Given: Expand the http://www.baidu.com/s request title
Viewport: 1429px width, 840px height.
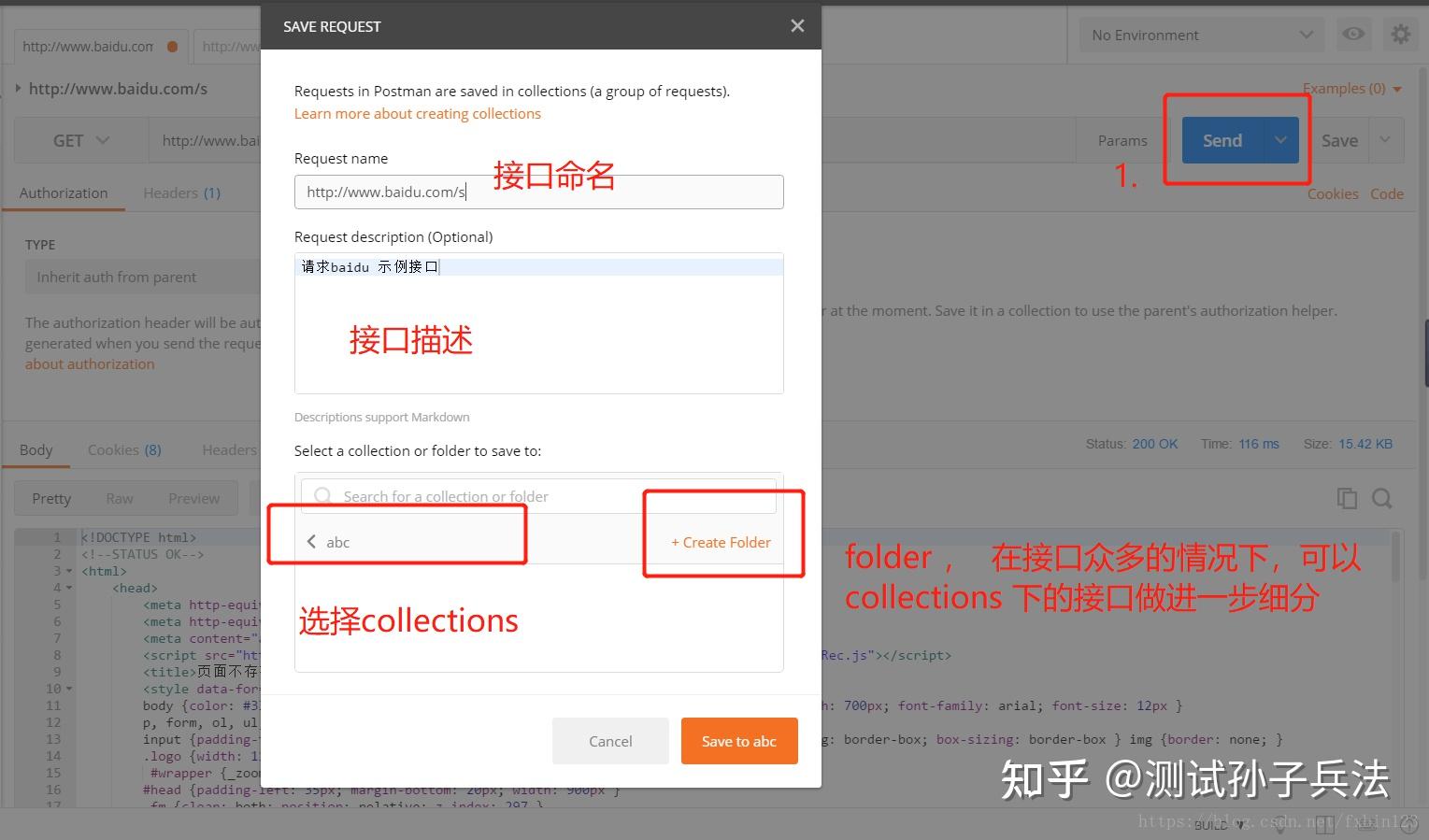Looking at the screenshot, I should pyautogui.click(x=18, y=89).
